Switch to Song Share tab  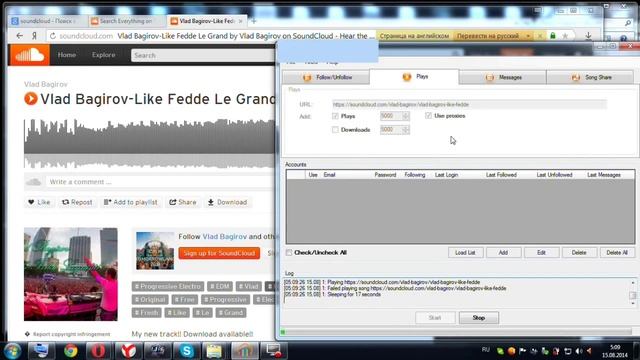tap(590, 77)
